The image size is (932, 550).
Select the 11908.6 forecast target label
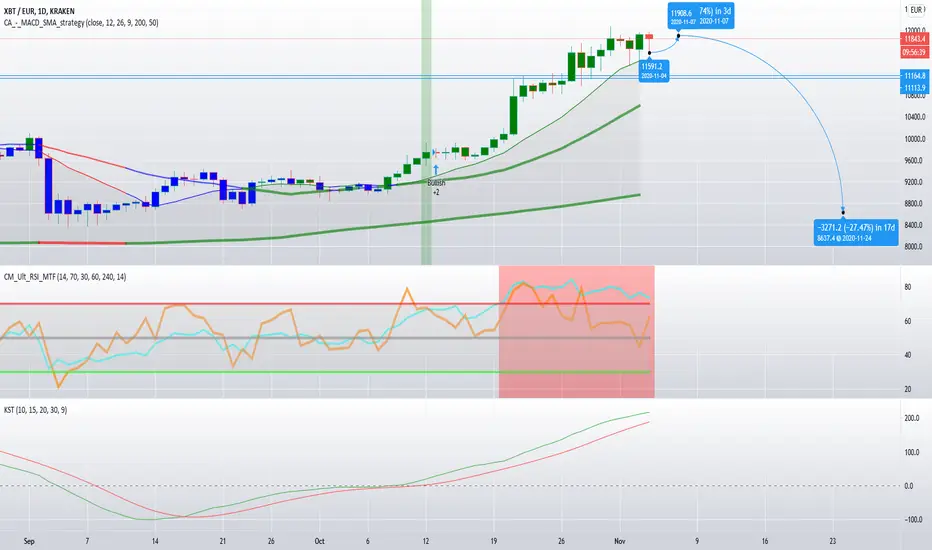(x=701, y=16)
